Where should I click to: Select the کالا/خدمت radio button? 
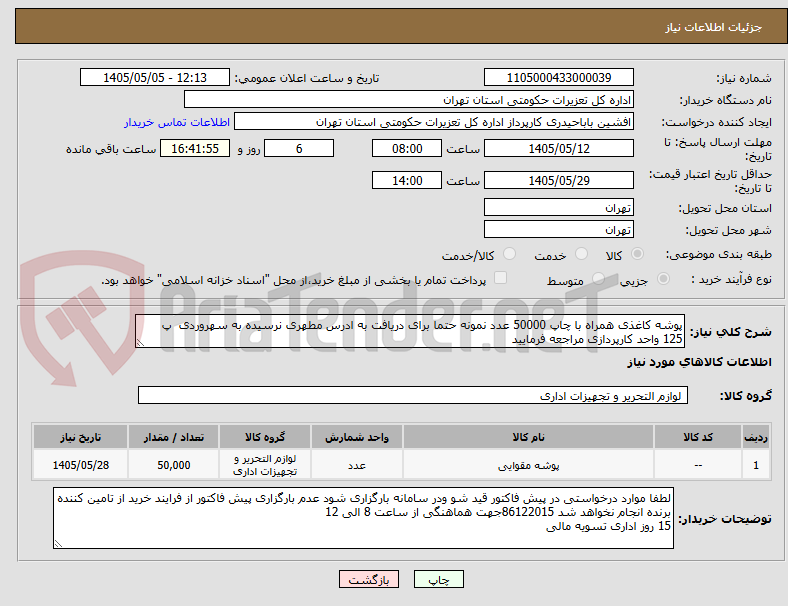click(510, 254)
